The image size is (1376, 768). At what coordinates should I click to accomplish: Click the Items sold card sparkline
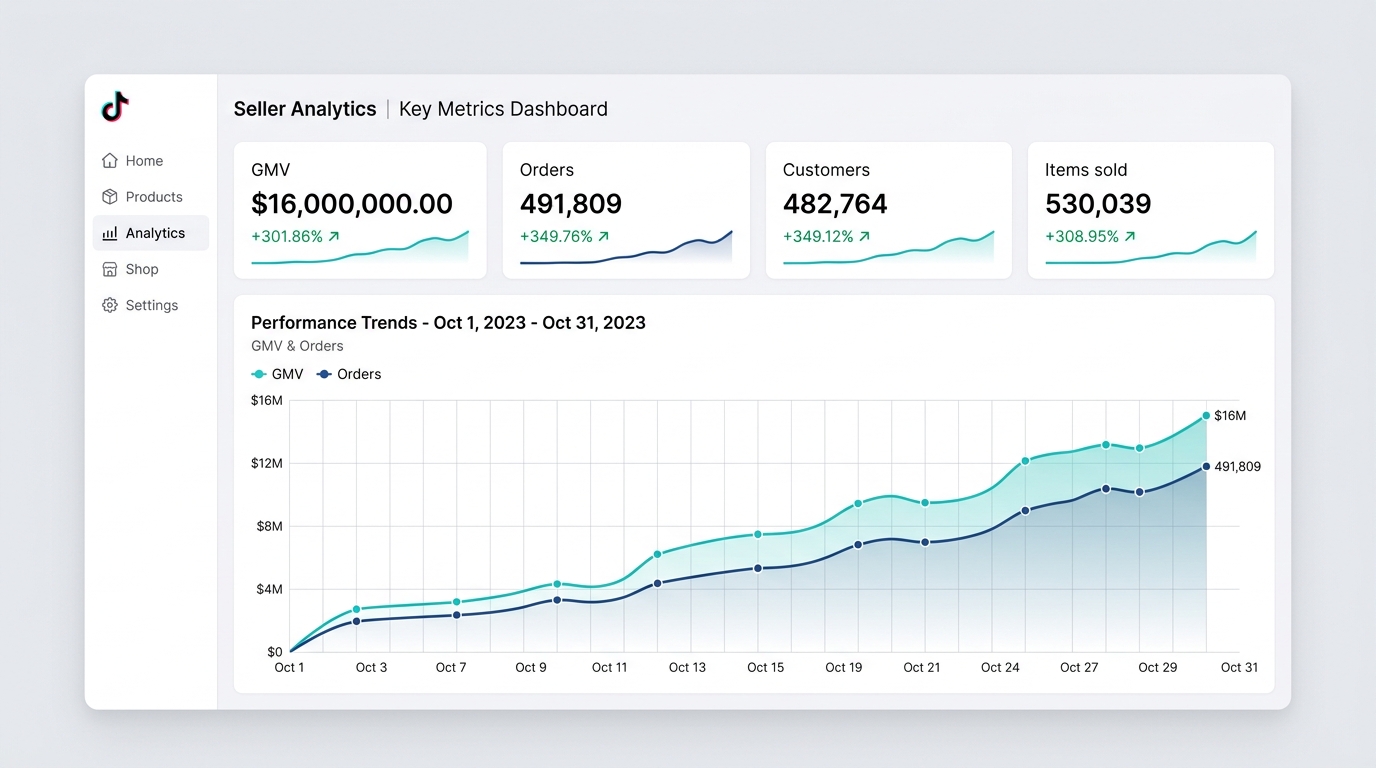coord(1151,249)
